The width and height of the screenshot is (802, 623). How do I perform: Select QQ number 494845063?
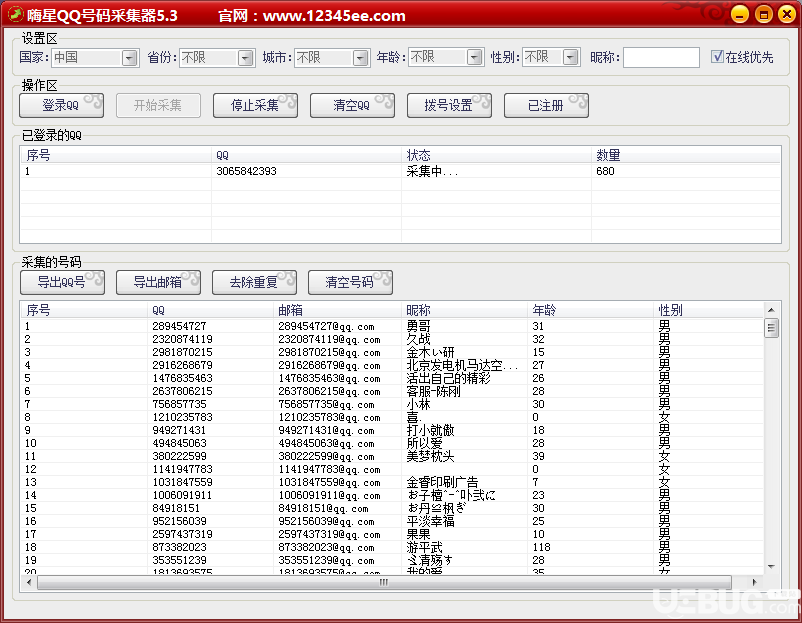pos(179,443)
